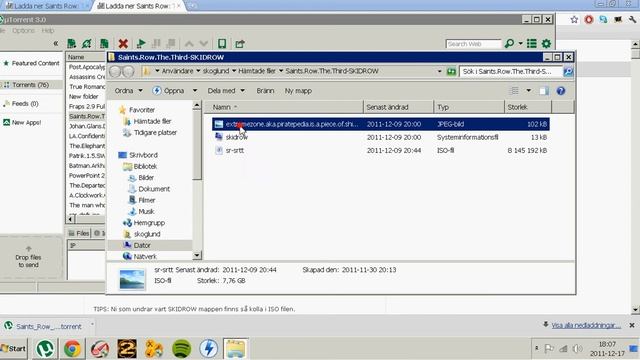
Task: Toggle the list view icon in uTorrent toolbar
Action: click(531, 43)
